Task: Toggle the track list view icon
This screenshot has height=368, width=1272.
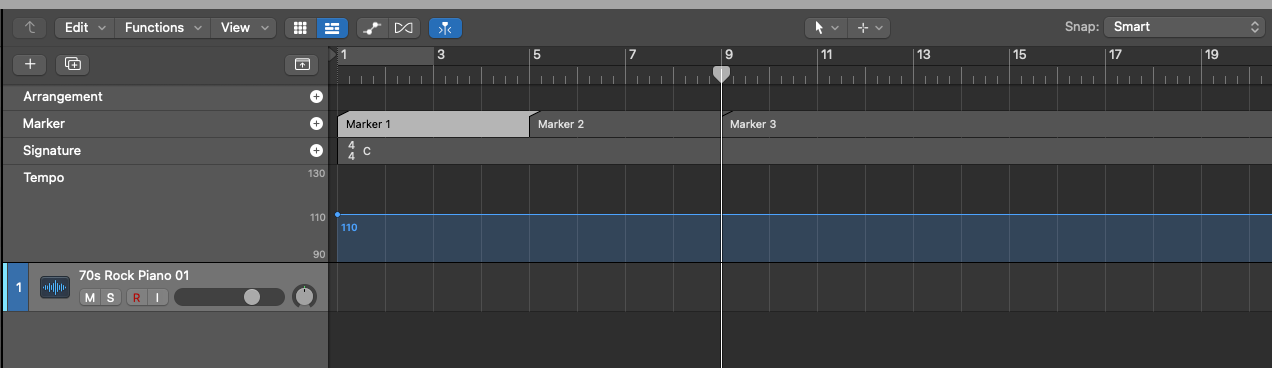Action: (332, 28)
